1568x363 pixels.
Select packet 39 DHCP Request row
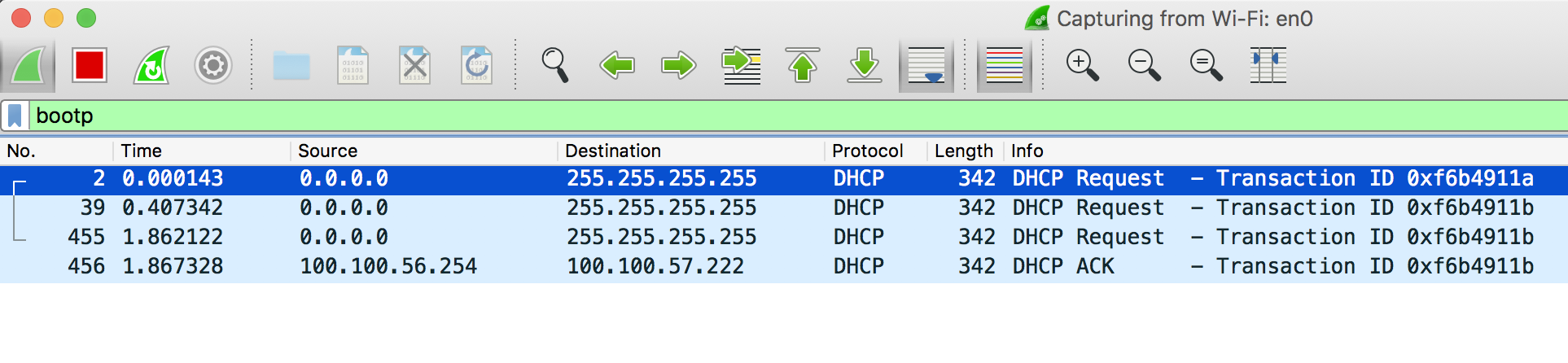coord(784,208)
